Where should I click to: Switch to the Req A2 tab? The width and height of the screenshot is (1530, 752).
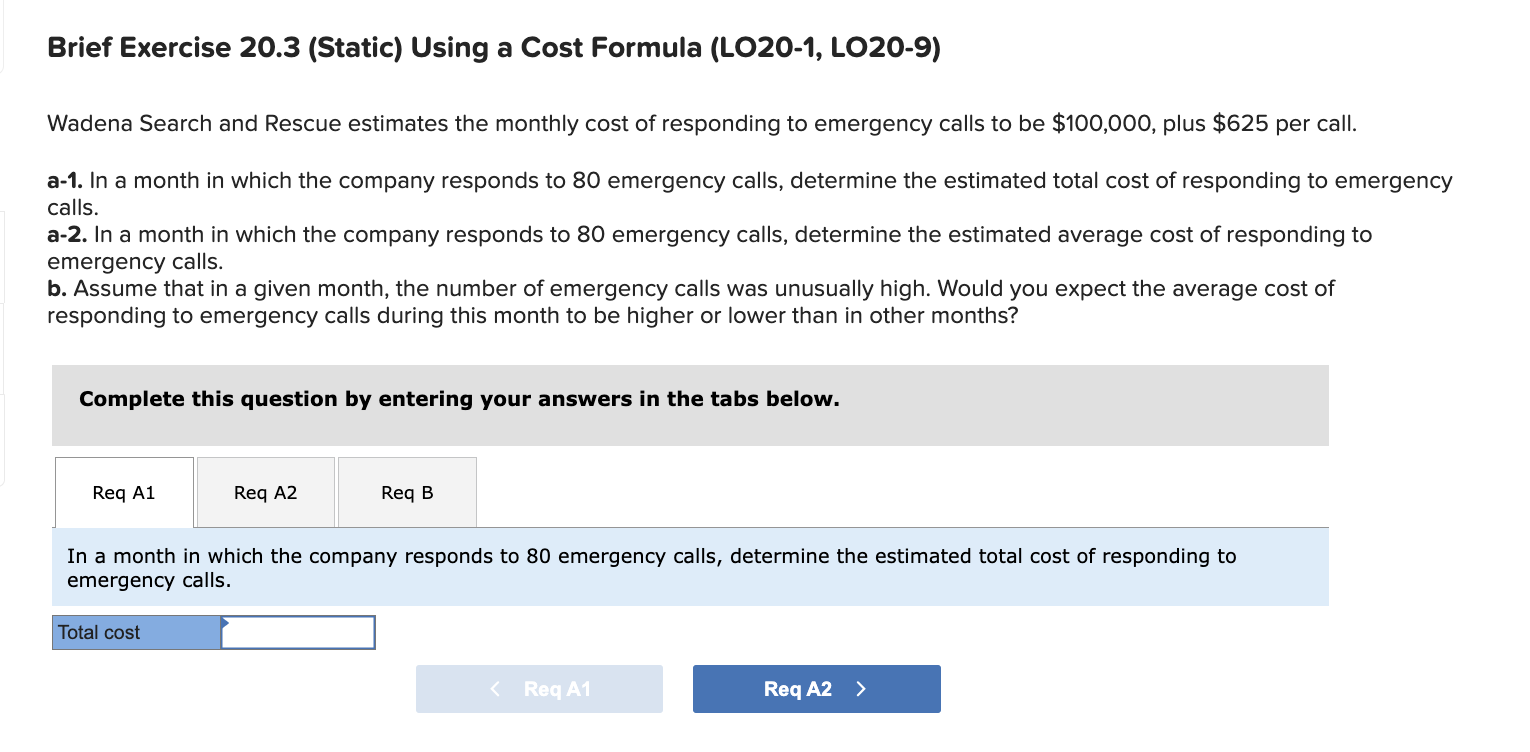pyautogui.click(x=265, y=492)
